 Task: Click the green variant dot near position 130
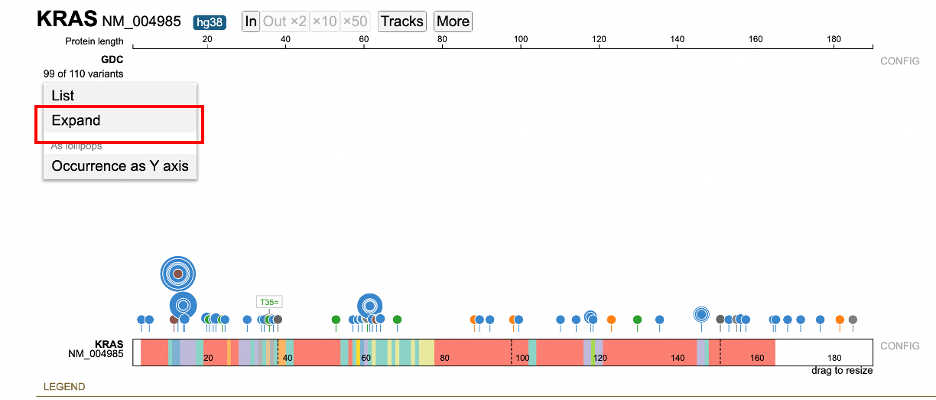[x=637, y=320]
